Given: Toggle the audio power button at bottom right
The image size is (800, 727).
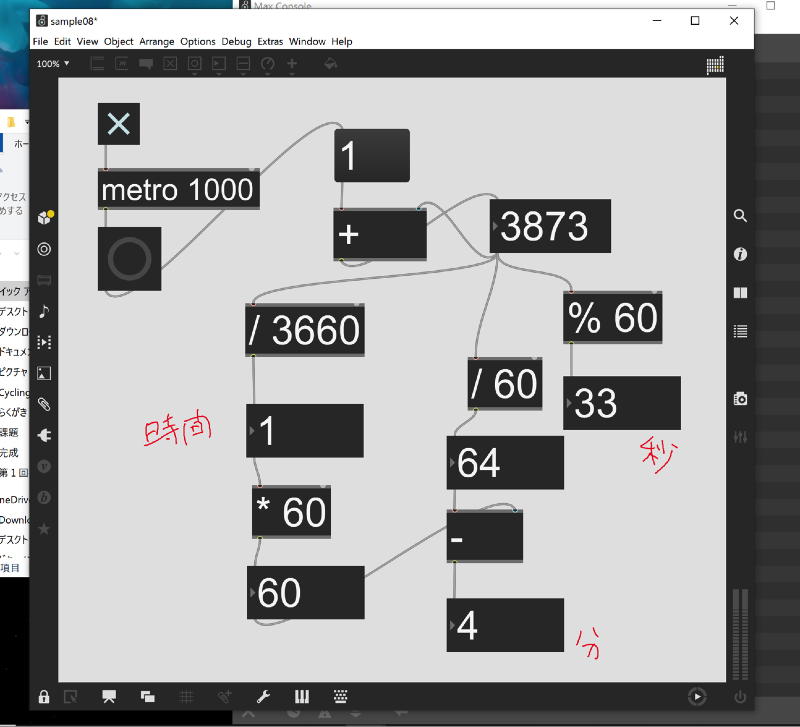Looking at the screenshot, I should pos(740,696).
